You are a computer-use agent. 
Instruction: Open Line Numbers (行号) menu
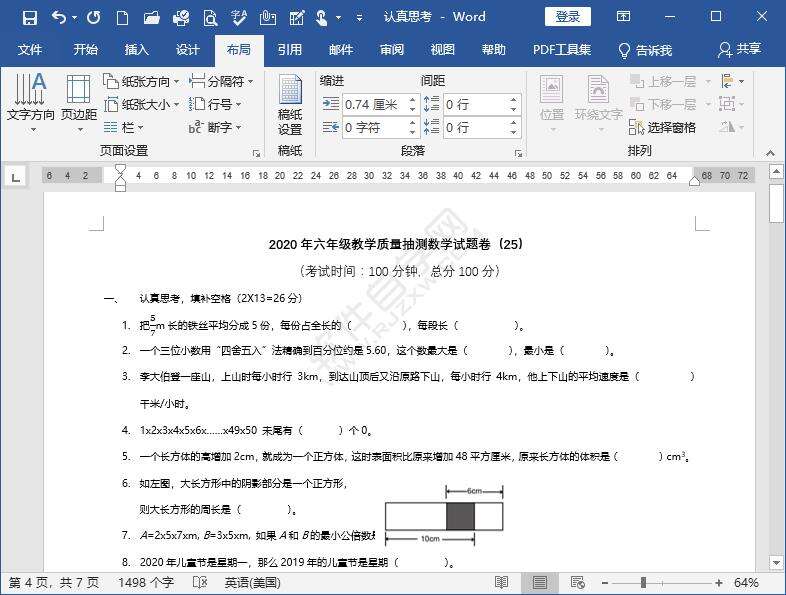pos(215,104)
